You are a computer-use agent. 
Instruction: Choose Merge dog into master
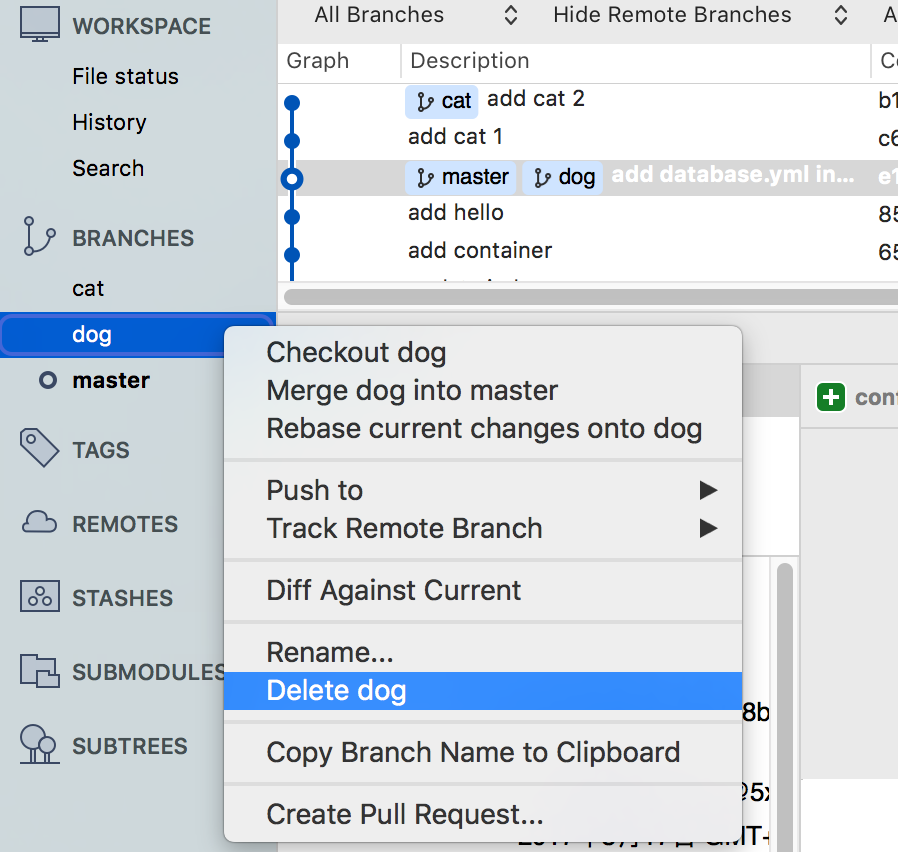412,390
